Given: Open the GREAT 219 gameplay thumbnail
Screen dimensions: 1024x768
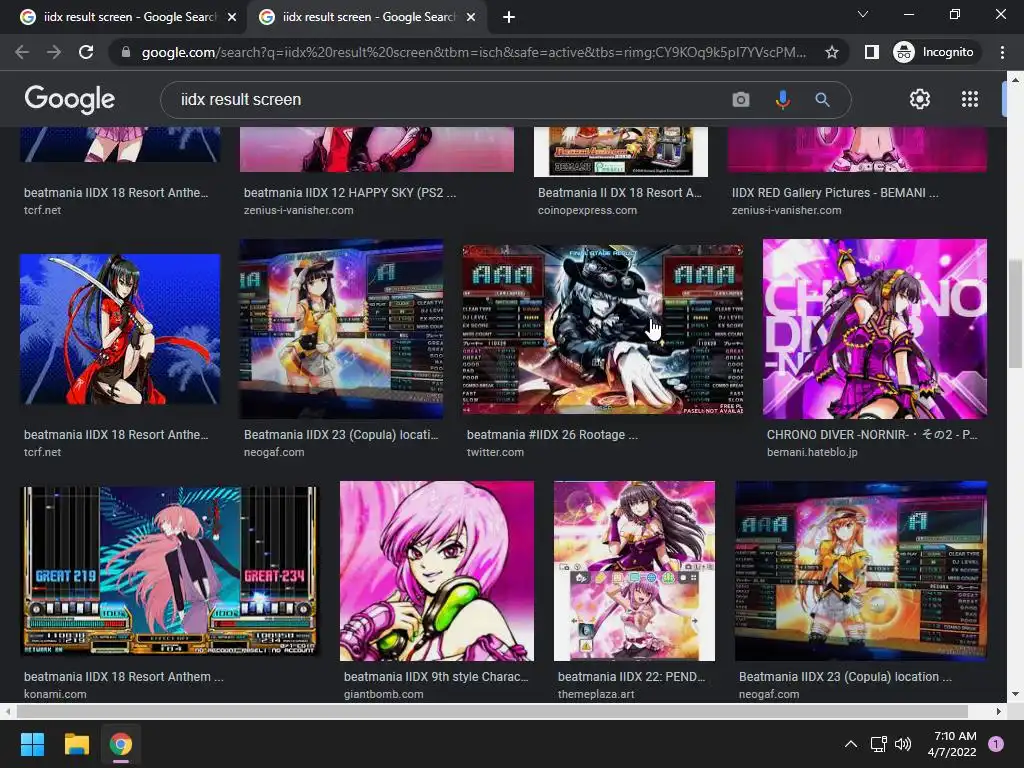Looking at the screenshot, I should pos(170,571).
